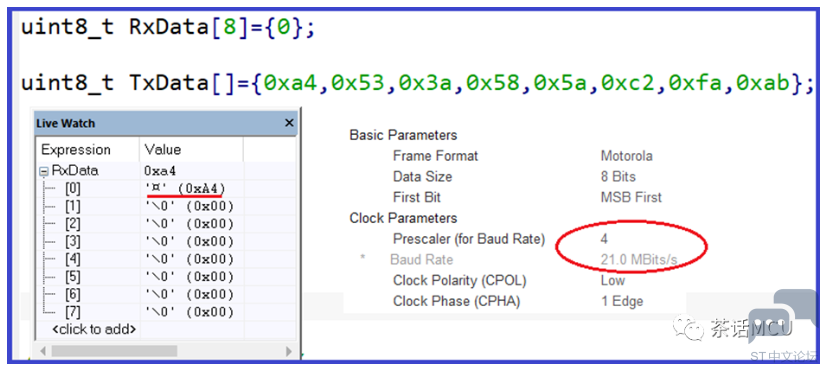Click the Prescaler (for Baud Rate) label
Image resolution: width=827 pixels, height=372 pixels.
(x=468, y=239)
